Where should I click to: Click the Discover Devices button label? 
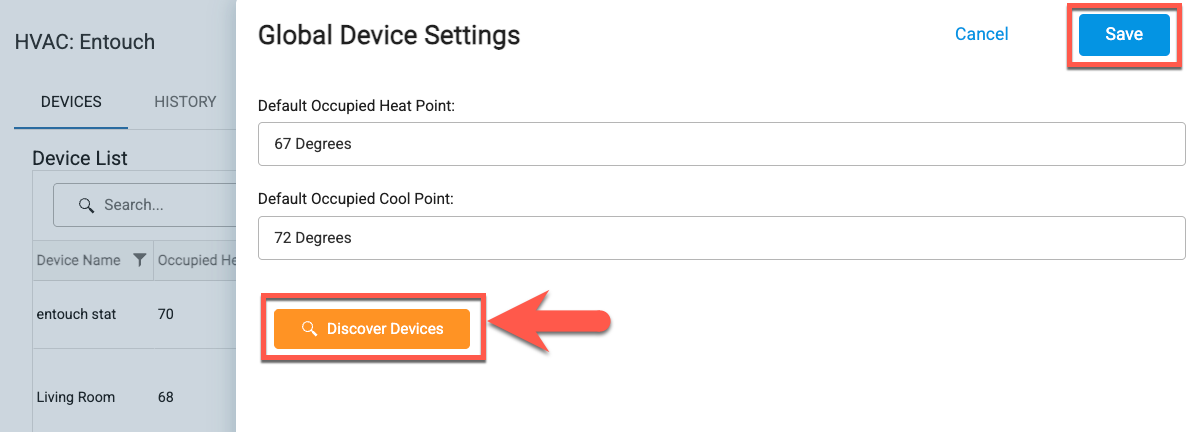[385, 329]
